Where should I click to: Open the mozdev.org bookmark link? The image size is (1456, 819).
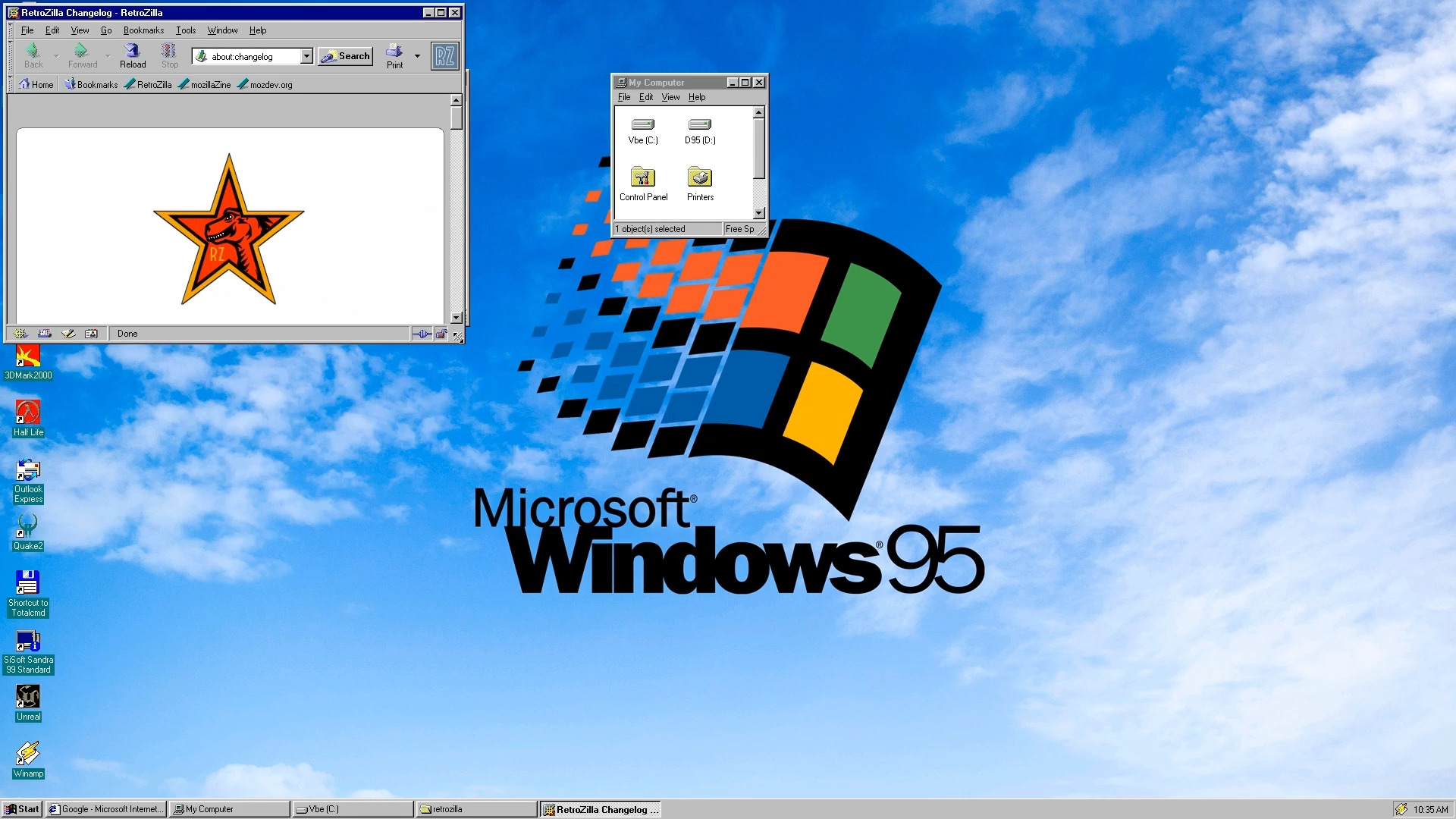click(x=265, y=84)
